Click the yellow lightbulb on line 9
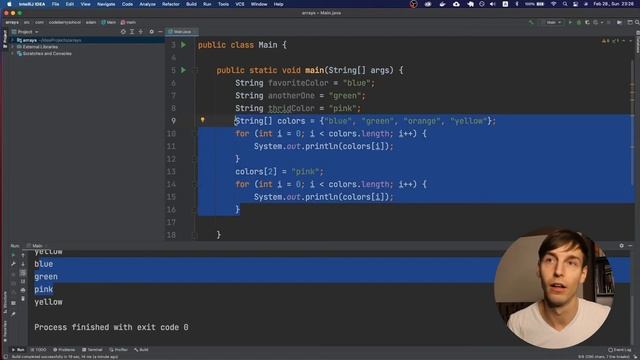The width and height of the screenshot is (640, 360). (202, 120)
